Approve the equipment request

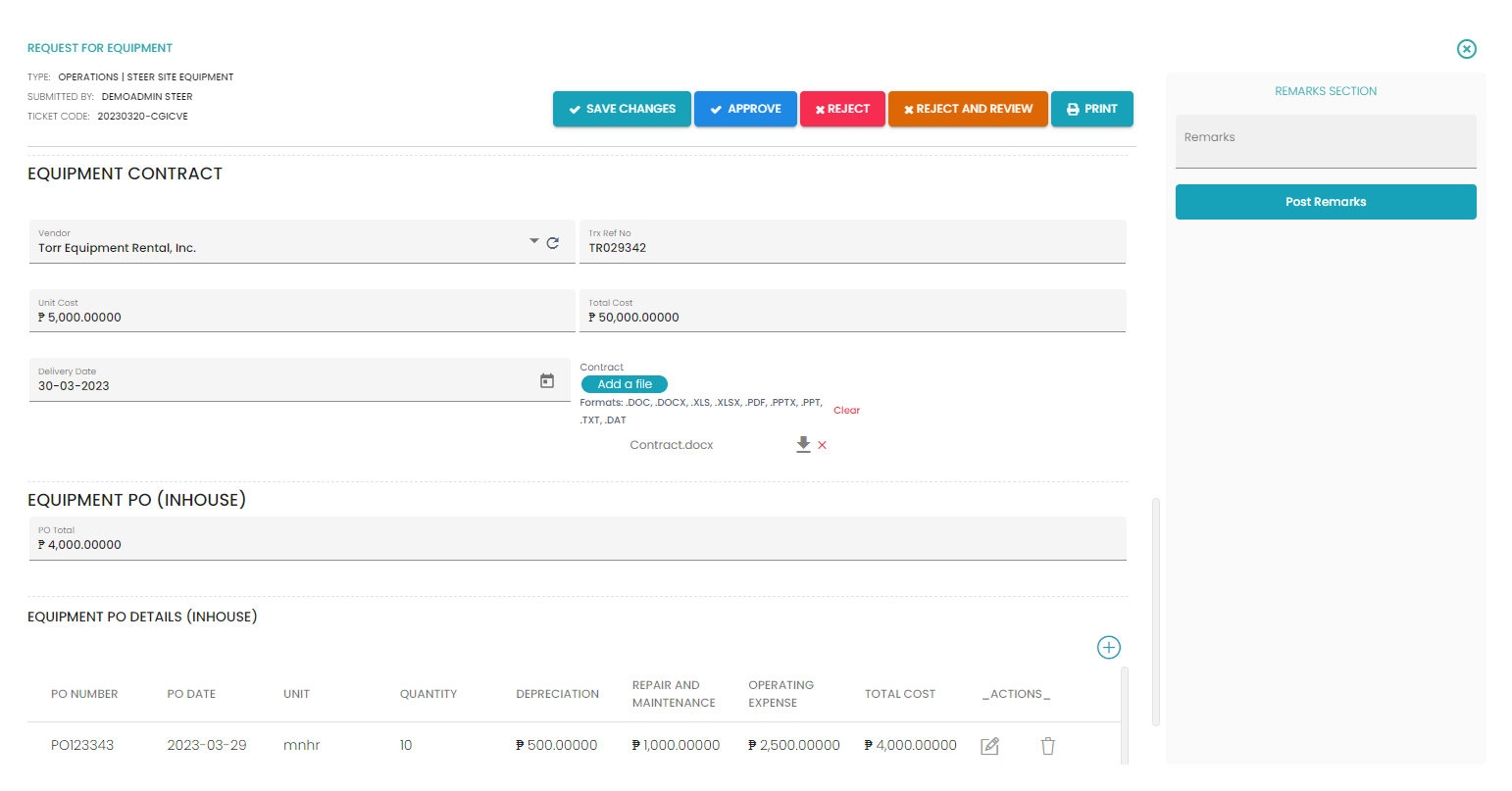click(745, 109)
